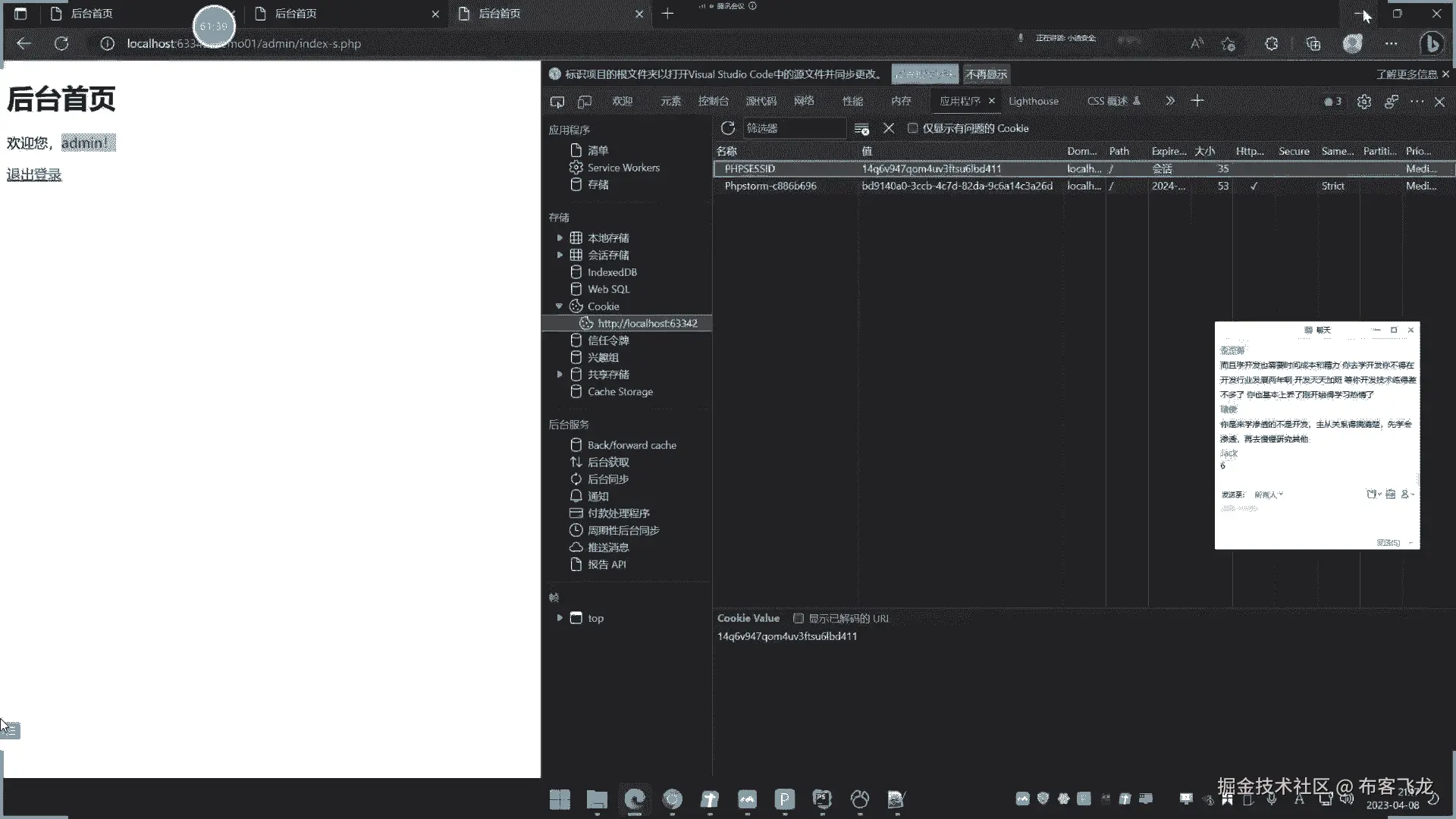The width and height of the screenshot is (1456, 819).
Task: Delete selected cookie with X icon
Action: [x=889, y=128]
